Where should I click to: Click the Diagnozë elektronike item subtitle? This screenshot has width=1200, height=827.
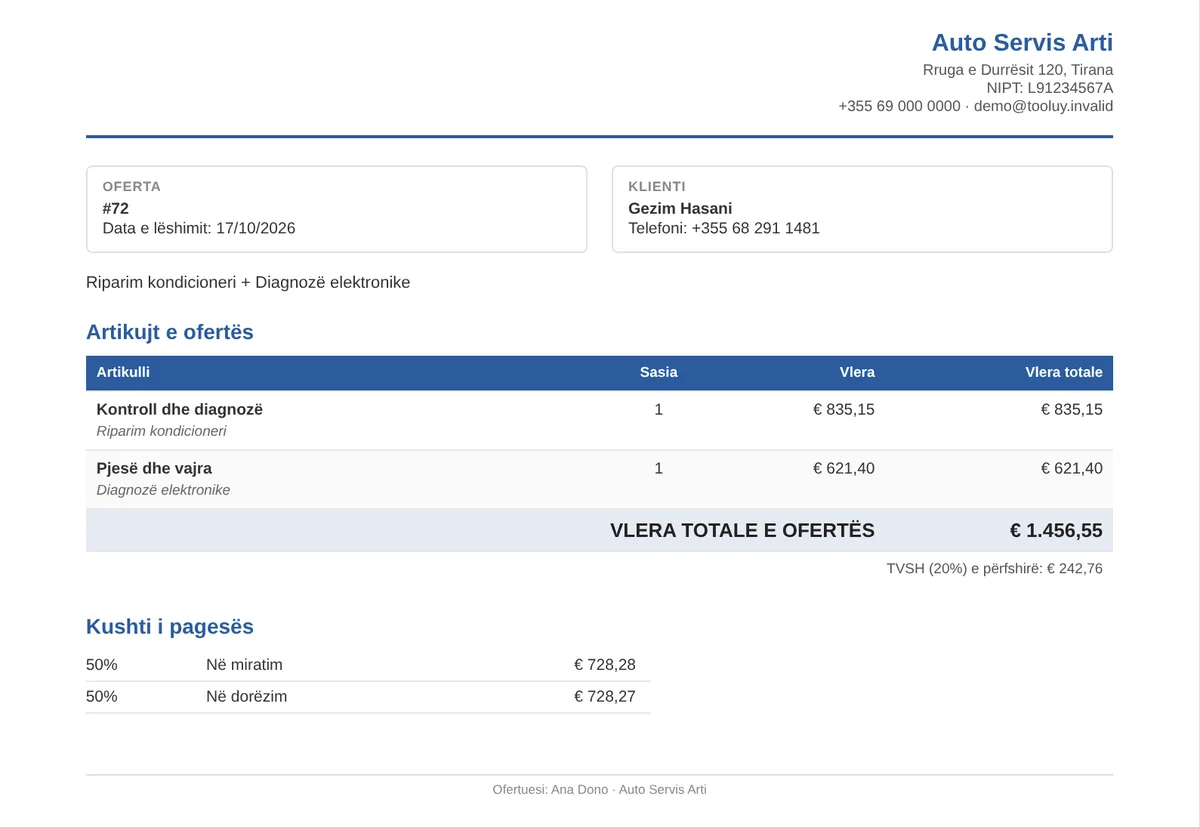163,490
